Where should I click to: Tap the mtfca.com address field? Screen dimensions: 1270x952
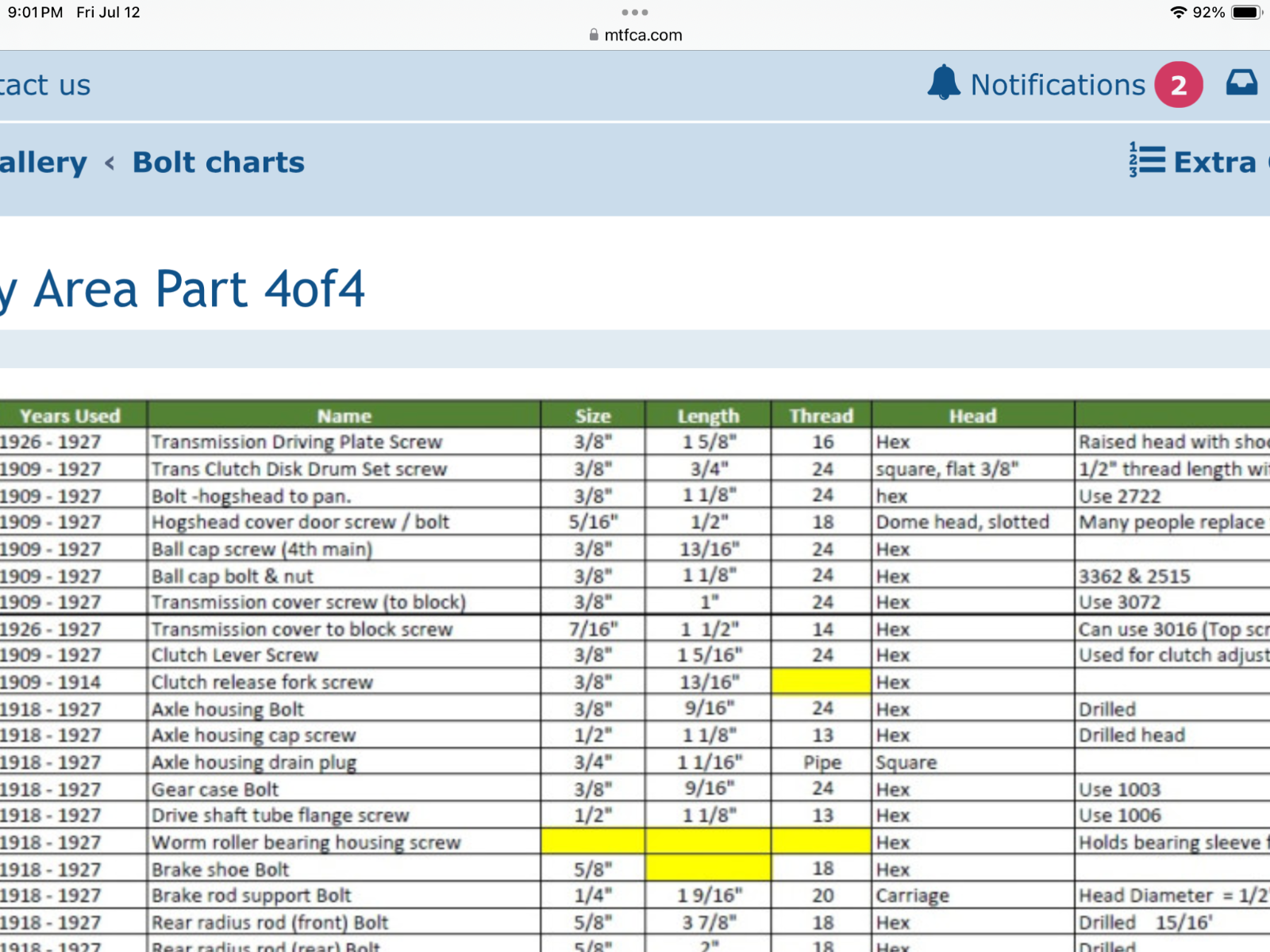pyautogui.click(x=642, y=35)
